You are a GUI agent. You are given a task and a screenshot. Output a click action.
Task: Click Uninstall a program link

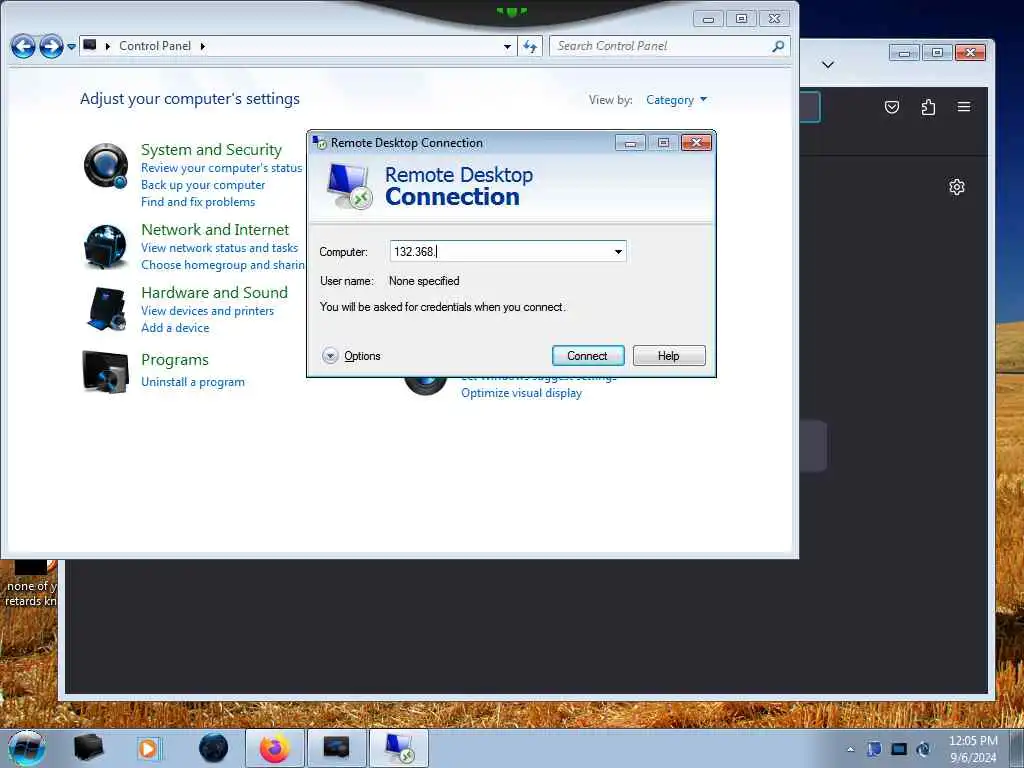(x=193, y=382)
